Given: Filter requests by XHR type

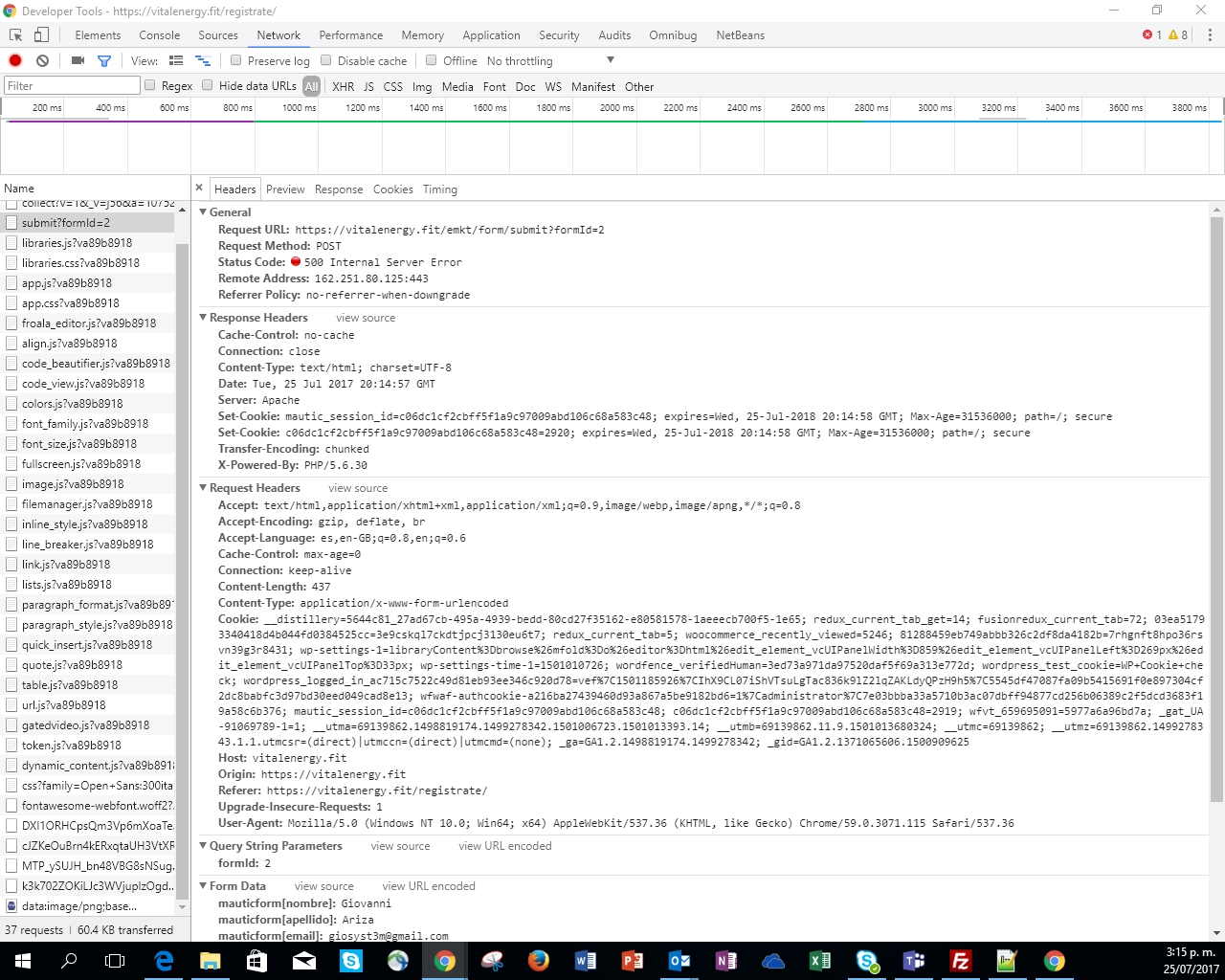Looking at the screenshot, I should tap(343, 86).
